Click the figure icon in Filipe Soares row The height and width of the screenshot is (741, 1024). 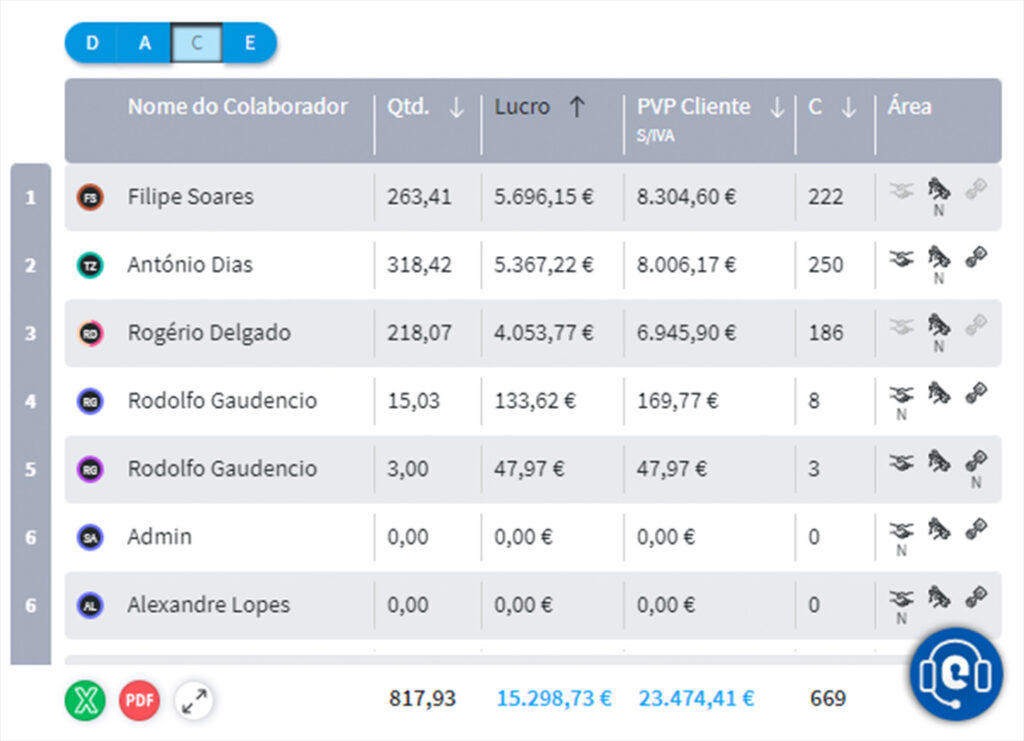(939, 192)
